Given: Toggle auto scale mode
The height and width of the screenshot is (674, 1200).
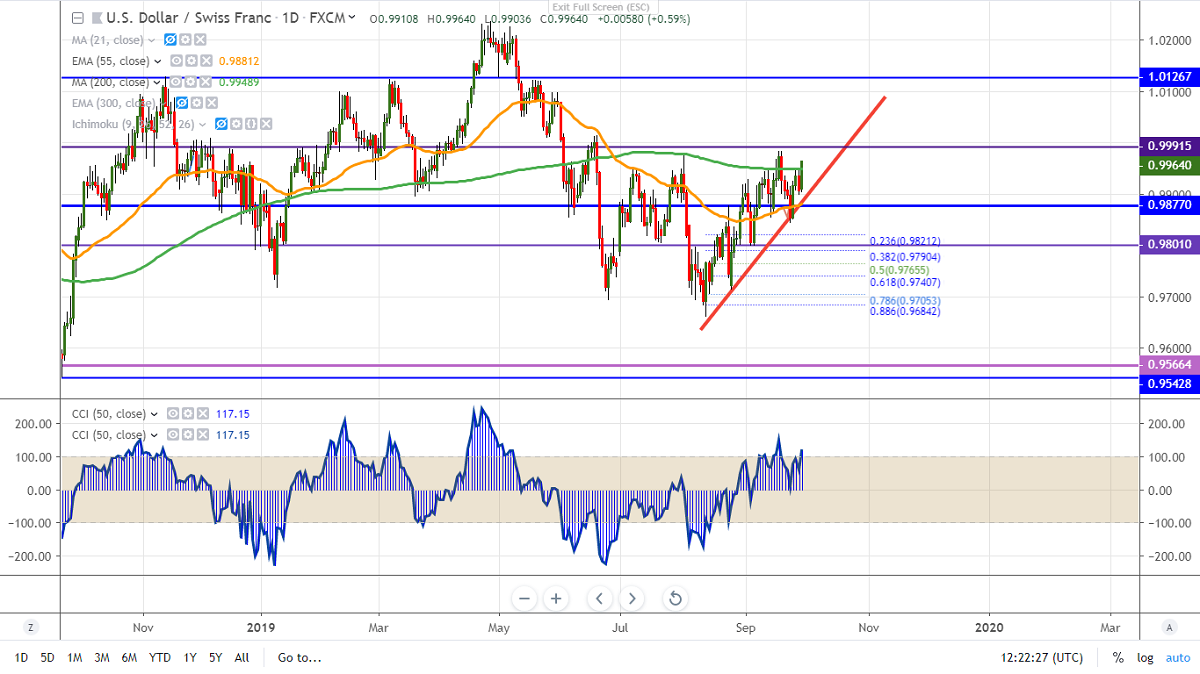Looking at the screenshot, I should (x=1178, y=658).
